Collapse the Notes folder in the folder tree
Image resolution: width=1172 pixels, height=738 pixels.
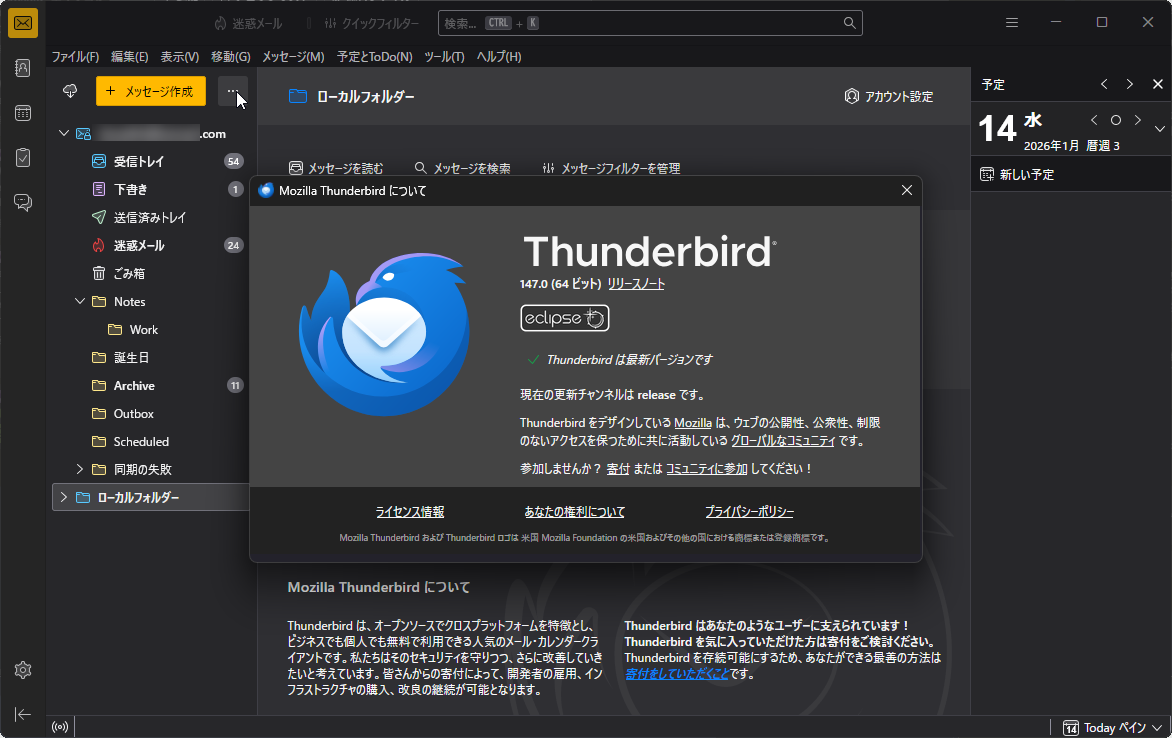(80, 301)
